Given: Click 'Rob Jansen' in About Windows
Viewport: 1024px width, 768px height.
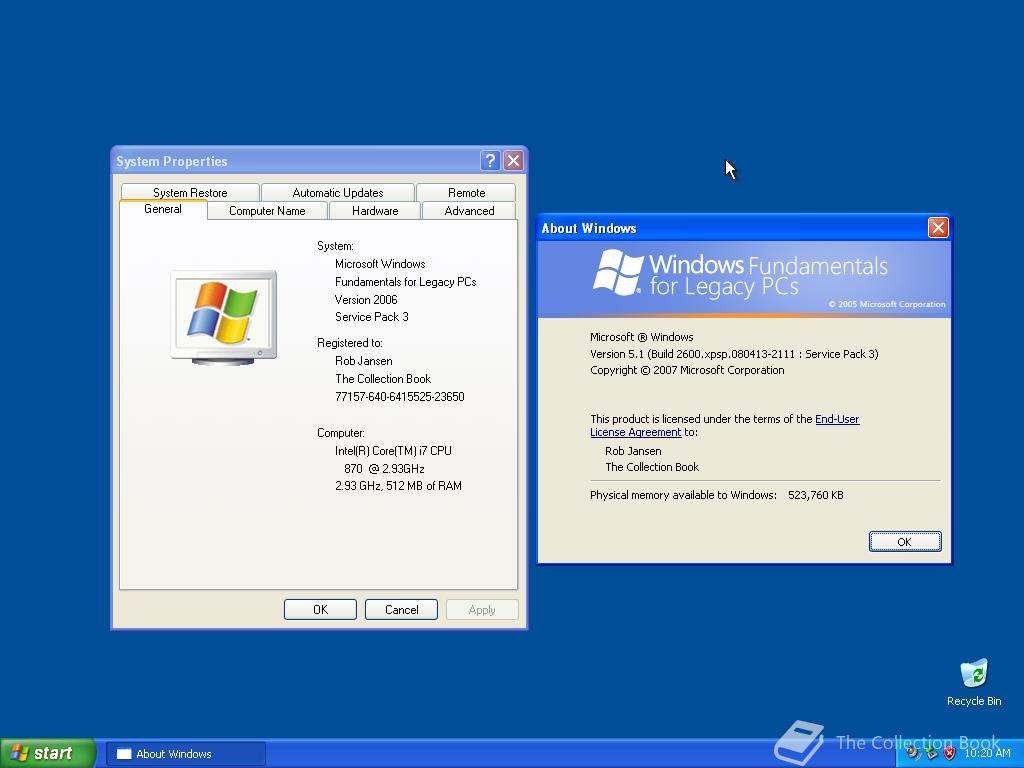Looking at the screenshot, I should 633,451.
